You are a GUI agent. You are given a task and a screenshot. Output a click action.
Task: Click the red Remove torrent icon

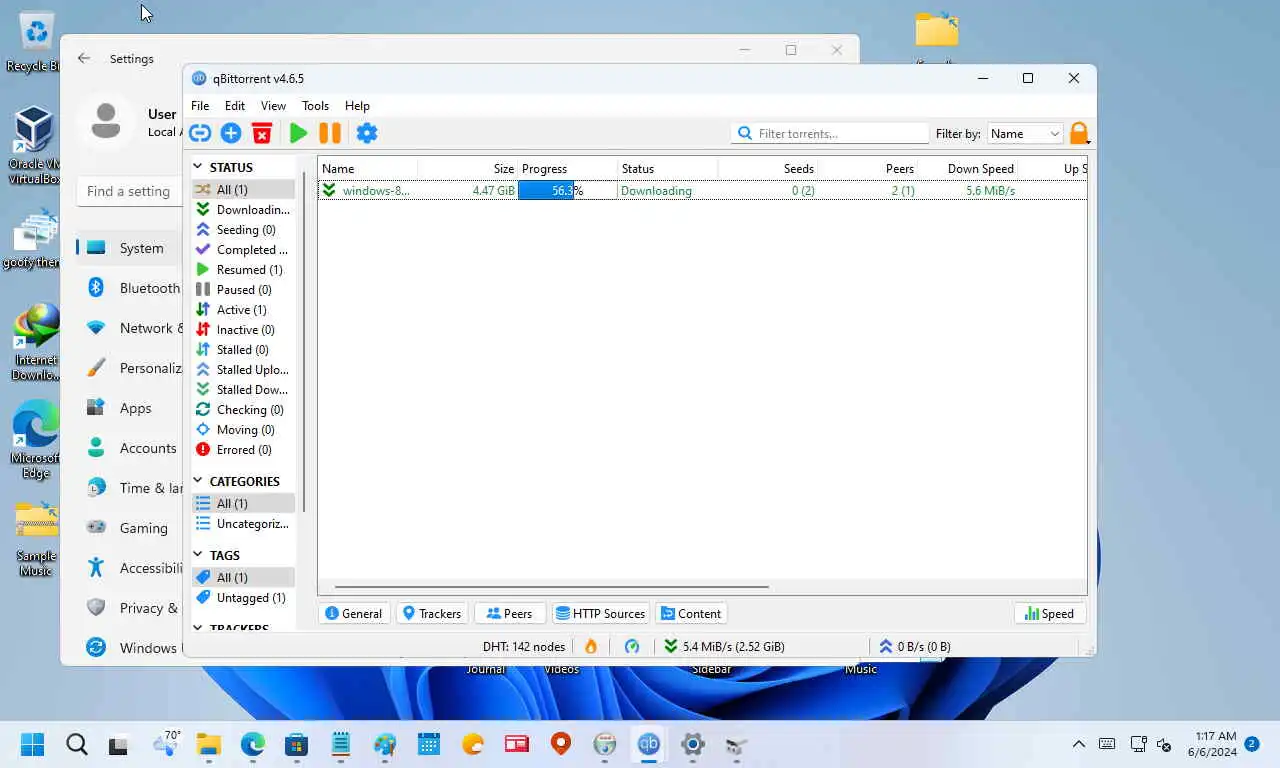(x=262, y=133)
